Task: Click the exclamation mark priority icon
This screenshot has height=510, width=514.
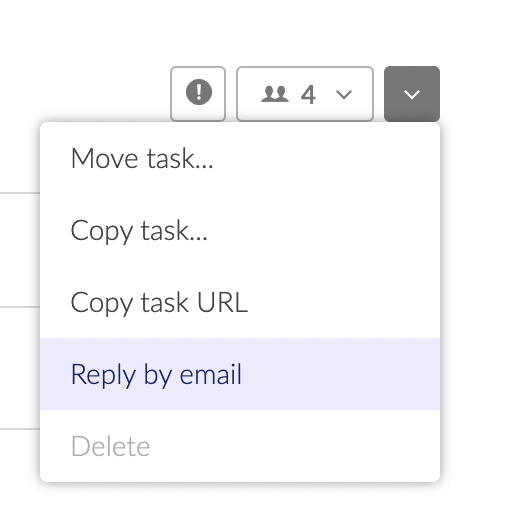Action: 199,92
